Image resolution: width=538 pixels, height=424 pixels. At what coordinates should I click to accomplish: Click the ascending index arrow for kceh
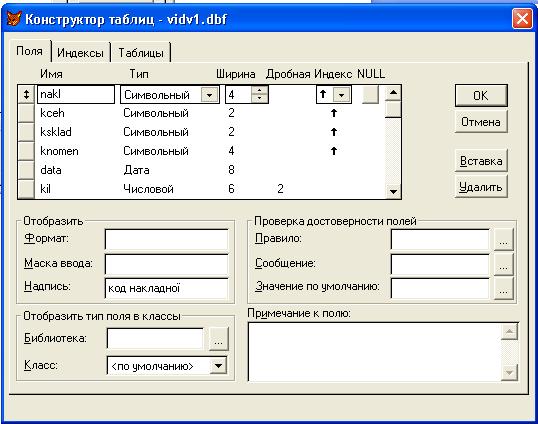pos(334,113)
